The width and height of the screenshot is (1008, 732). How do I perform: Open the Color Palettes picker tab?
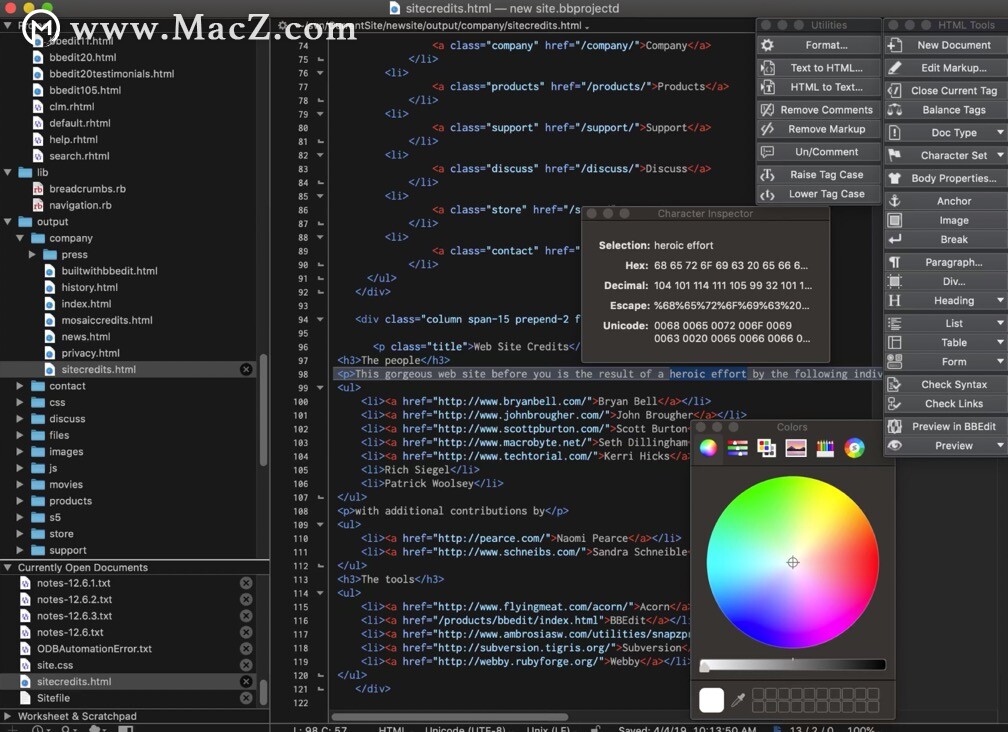click(766, 448)
